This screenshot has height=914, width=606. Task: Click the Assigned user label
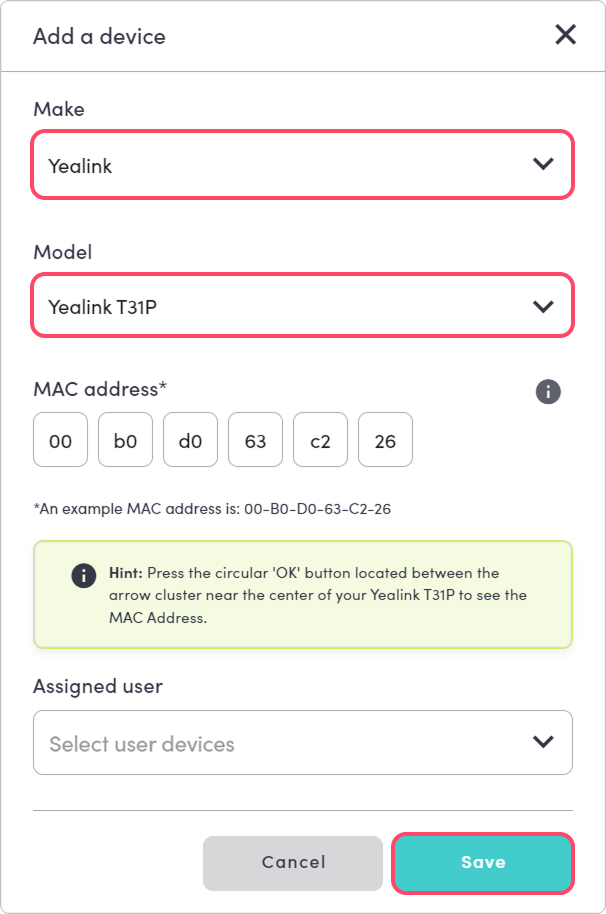pyautogui.click(x=98, y=687)
